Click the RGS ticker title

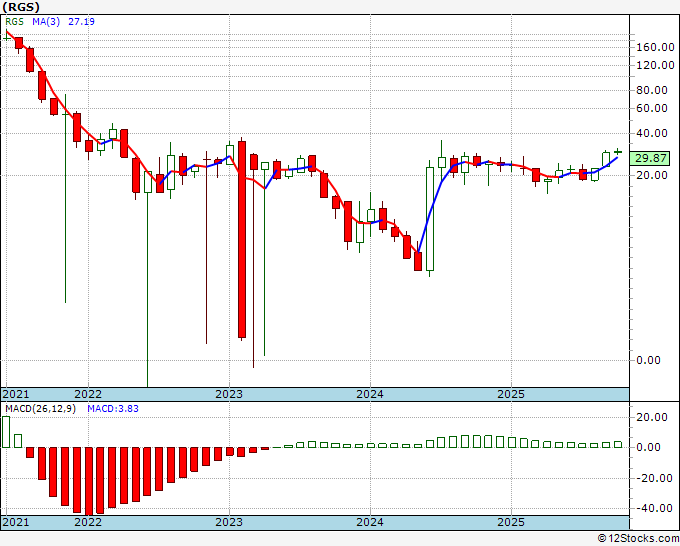pos(21,7)
